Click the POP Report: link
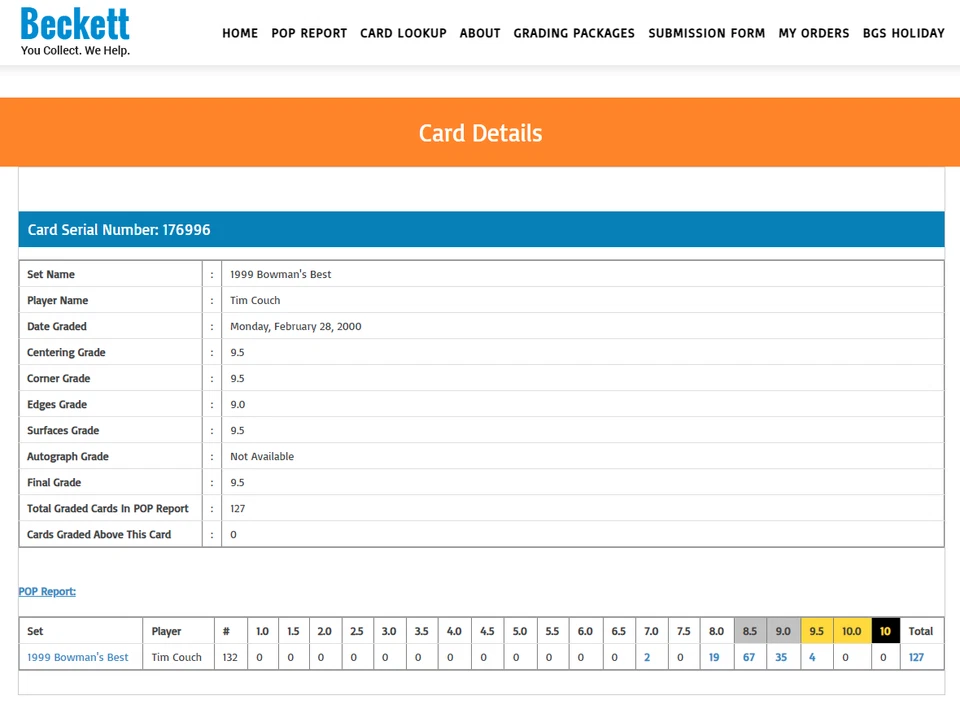The height and width of the screenshot is (713, 960). pyautogui.click(x=47, y=592)
